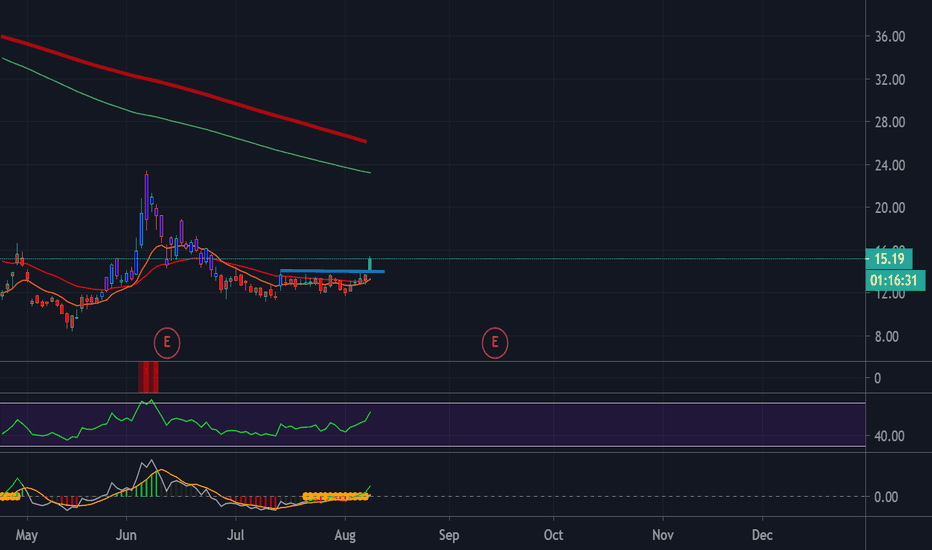Click the Jul label on time axis

235,535
